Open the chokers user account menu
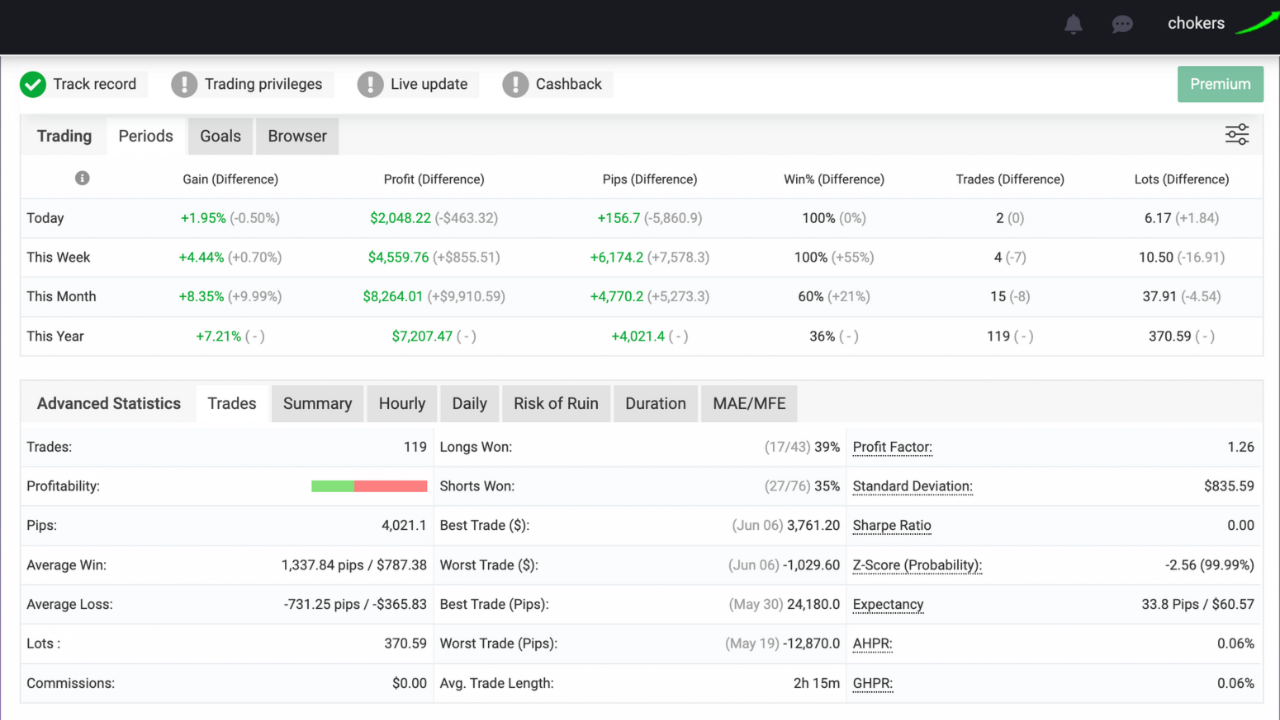Image resolution: width=1280 pixels, height=720 pixels. point(1196,24)
